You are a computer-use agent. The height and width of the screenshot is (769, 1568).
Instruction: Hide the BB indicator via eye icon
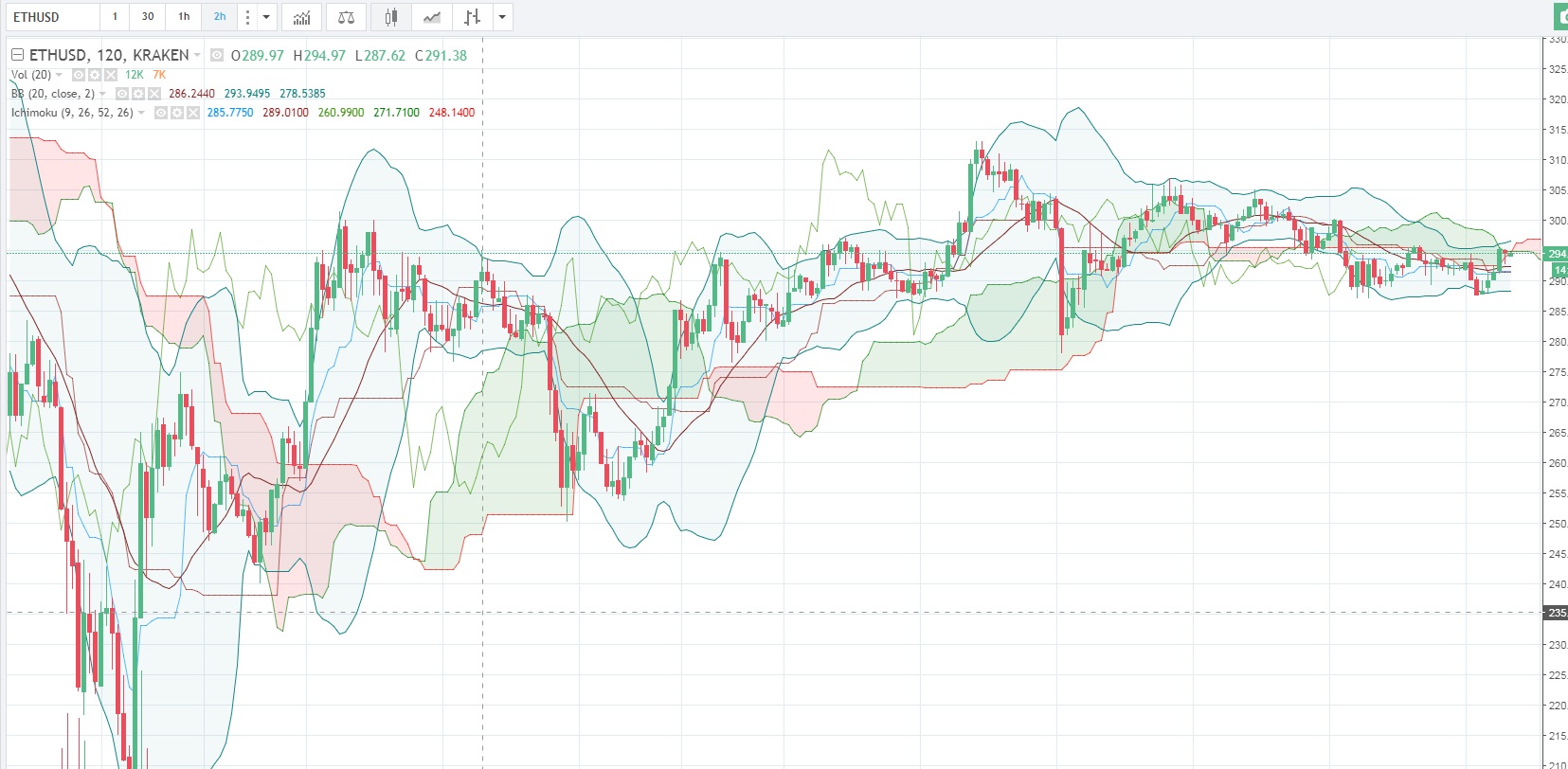click(122, 94)
